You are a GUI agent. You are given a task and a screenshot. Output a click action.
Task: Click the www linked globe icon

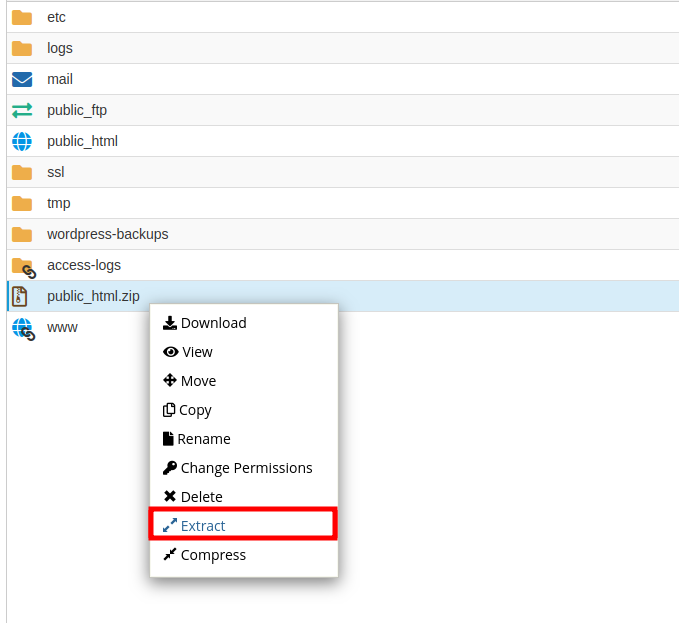coord(23,329)
